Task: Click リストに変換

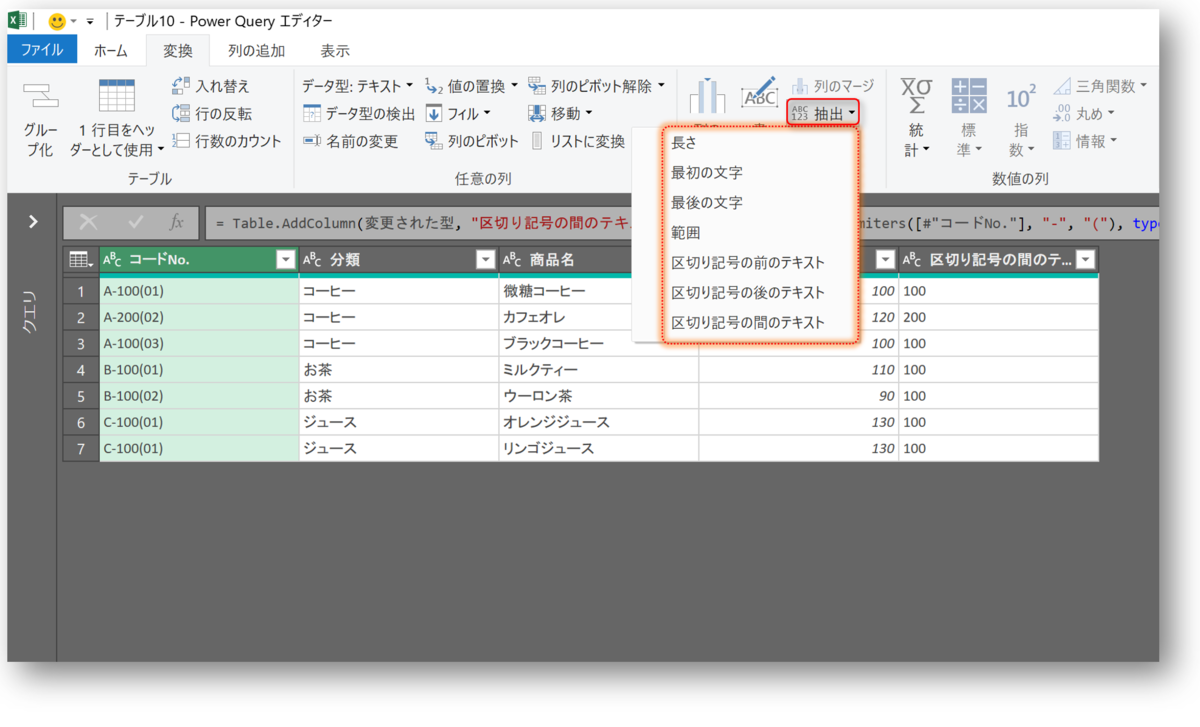Action: click(589, 141)
